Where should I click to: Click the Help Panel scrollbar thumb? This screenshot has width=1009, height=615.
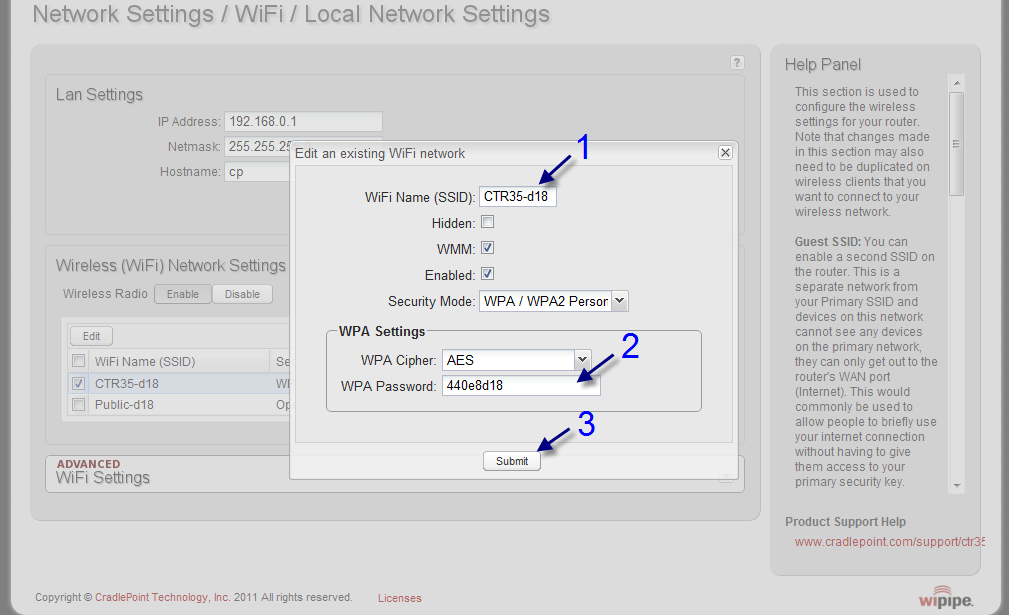pos(957,143)
